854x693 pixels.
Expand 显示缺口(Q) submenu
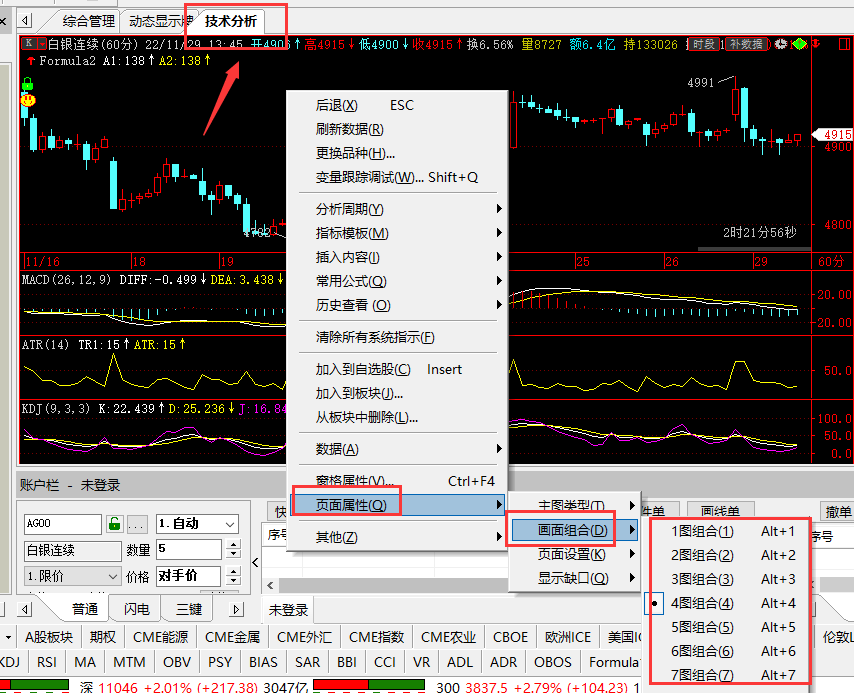tap(575, 578)
